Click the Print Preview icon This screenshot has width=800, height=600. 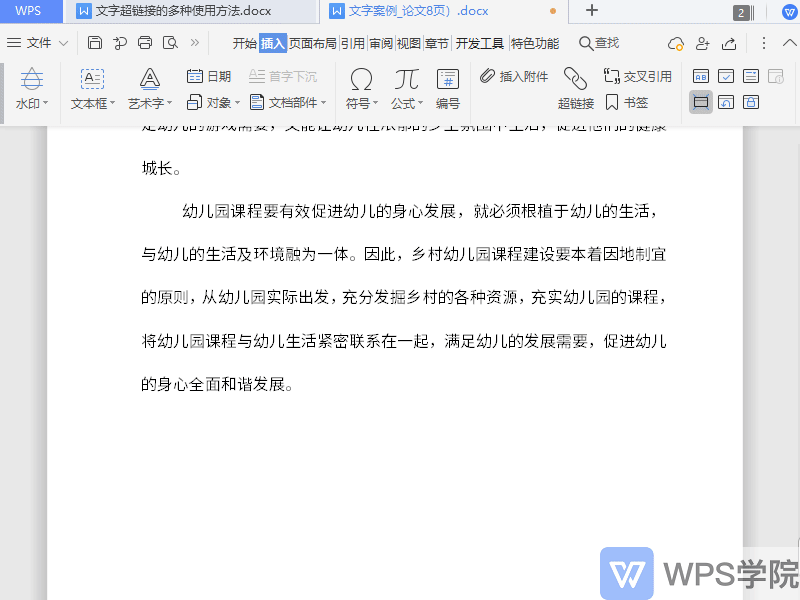pos(170,43)
